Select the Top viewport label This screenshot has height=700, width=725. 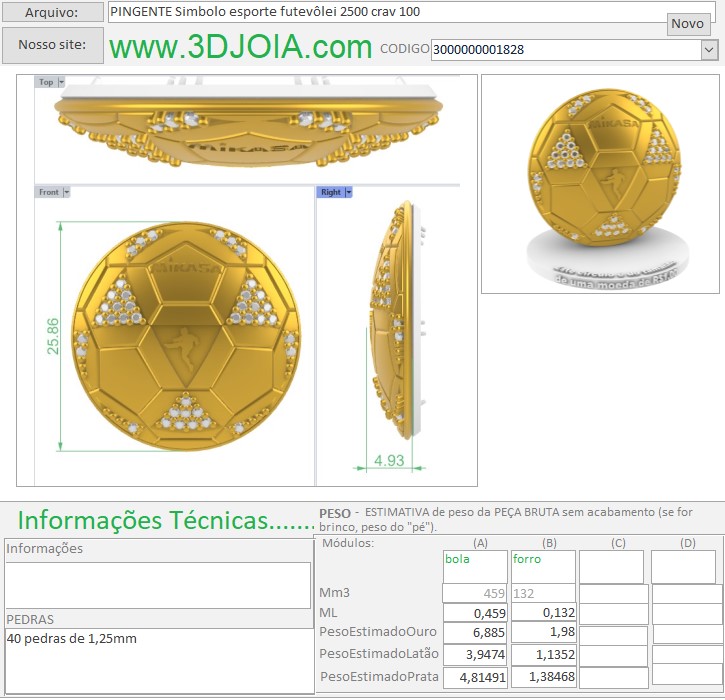(46, 82)
